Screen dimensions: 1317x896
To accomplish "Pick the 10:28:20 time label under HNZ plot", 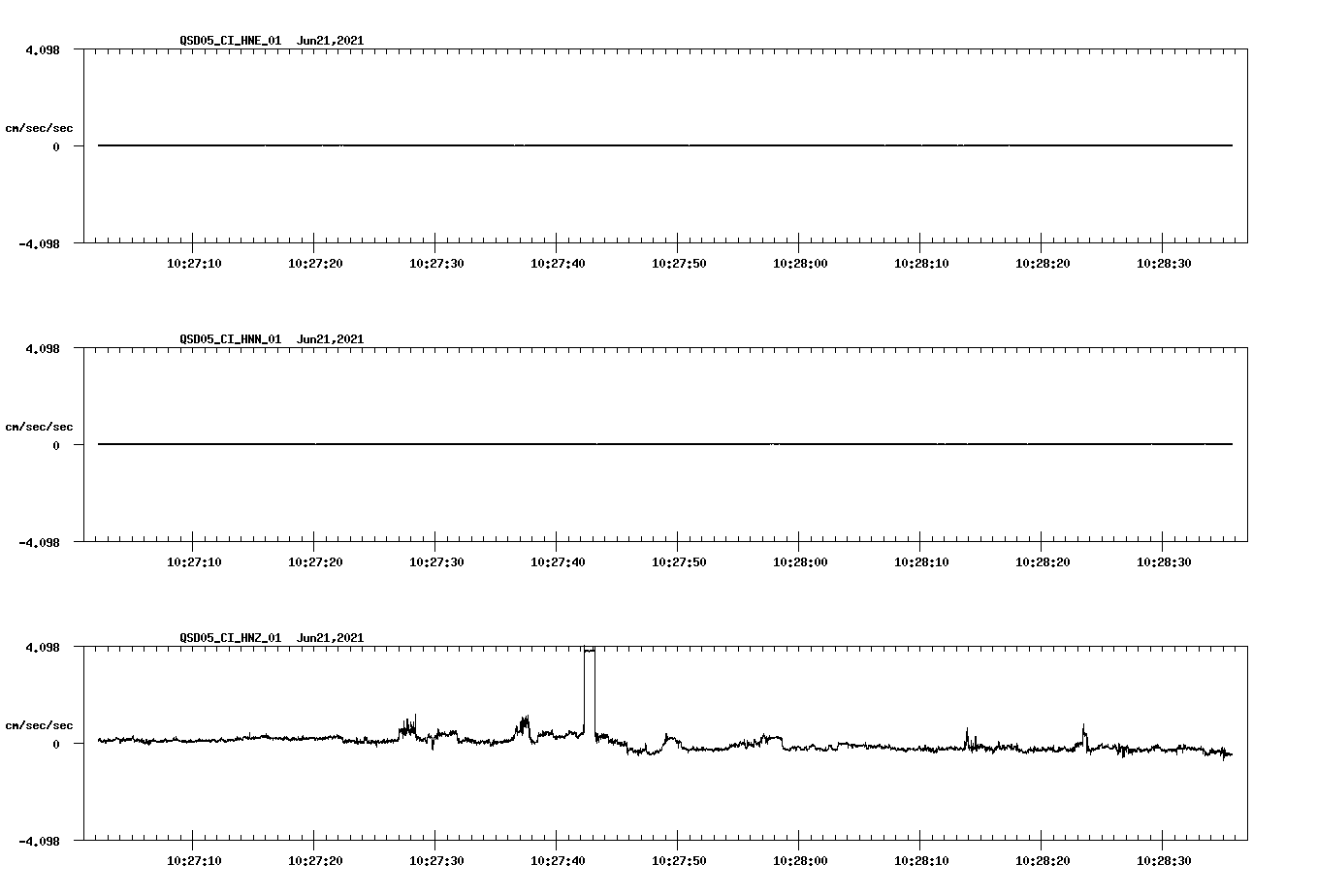I will click(1043, 861).
